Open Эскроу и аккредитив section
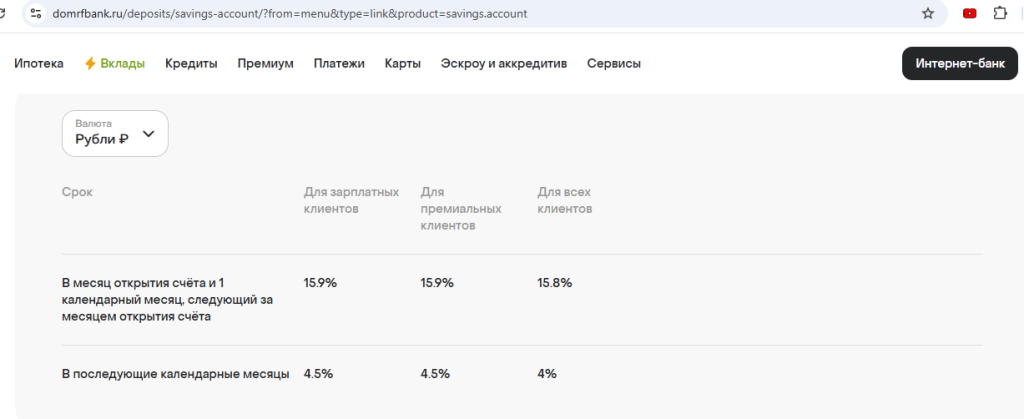 point(503,63)
